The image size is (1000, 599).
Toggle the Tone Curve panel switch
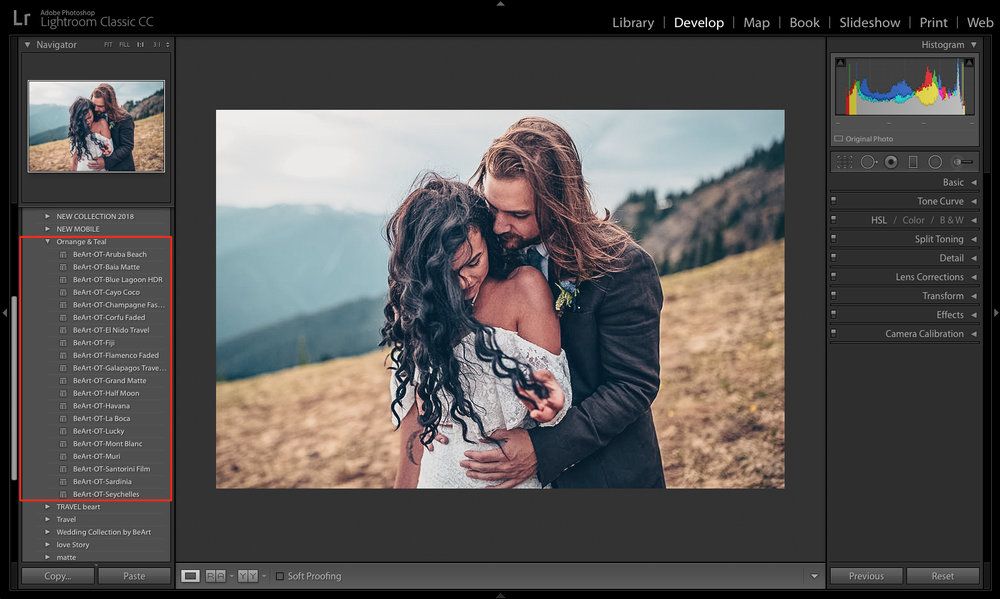tap(834, 200)
